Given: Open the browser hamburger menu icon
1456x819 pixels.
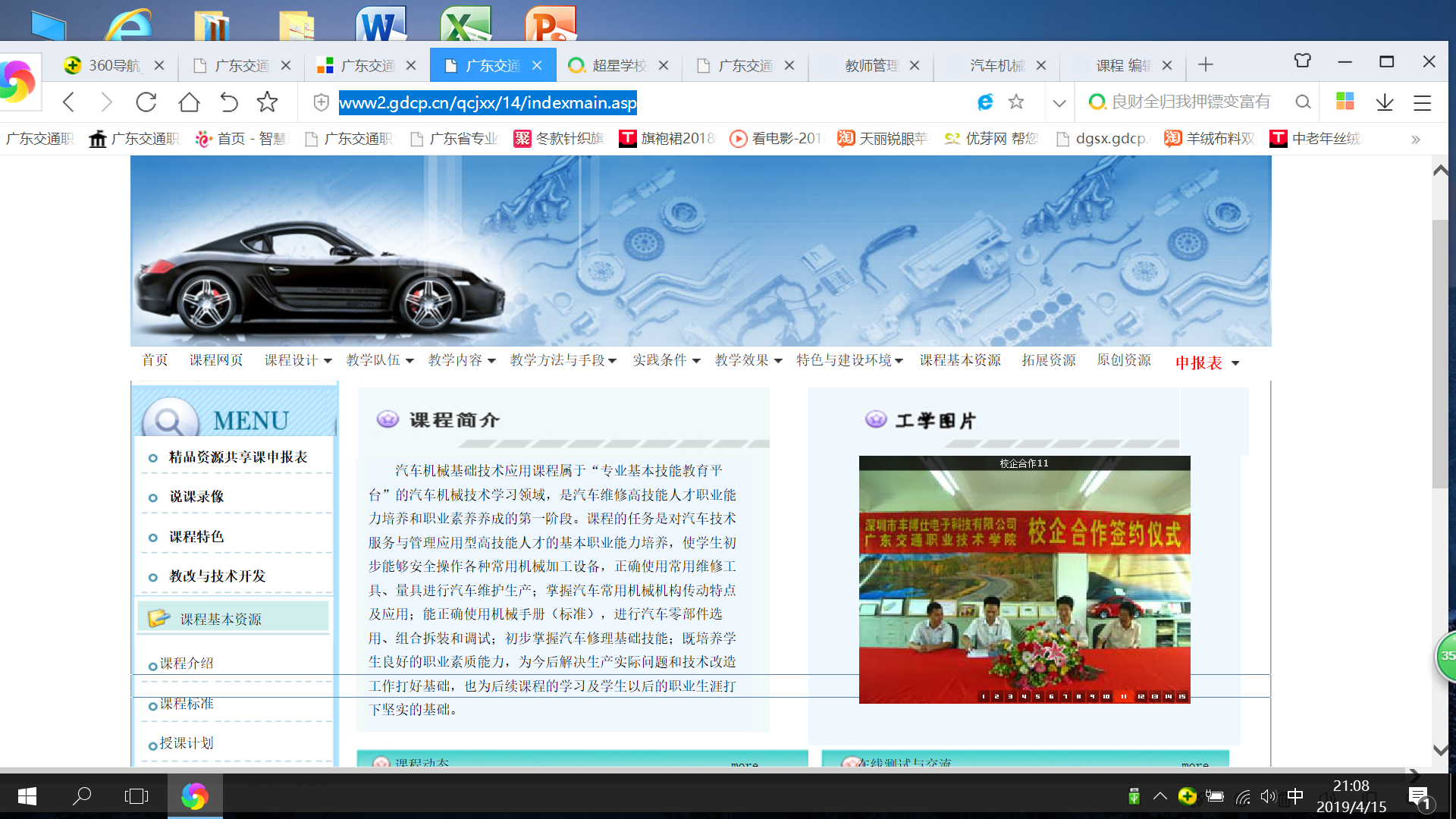Looking at the screenshot, I should pyautogui.click(x=1422, y=102).
